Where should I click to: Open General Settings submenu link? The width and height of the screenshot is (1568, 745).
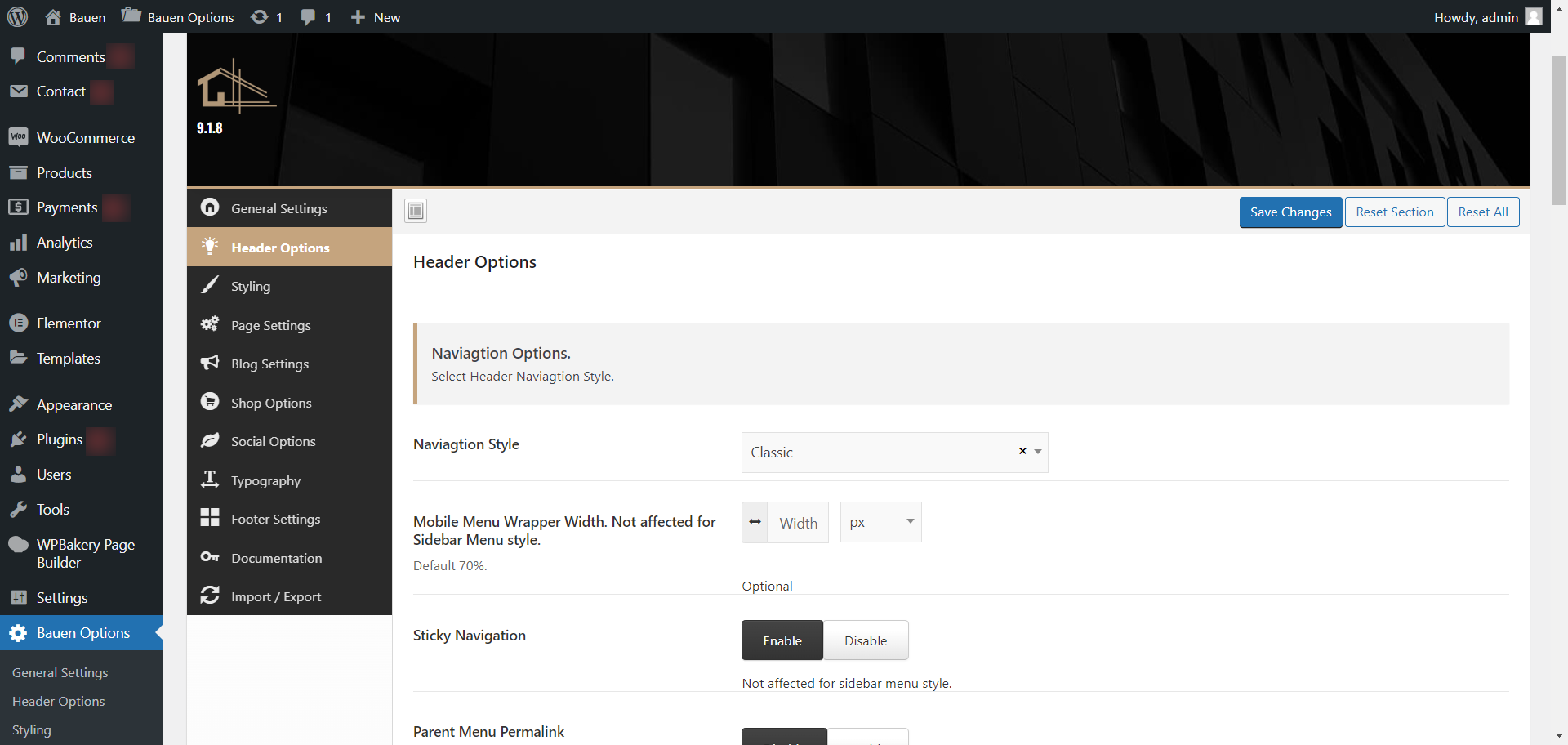(60, 673)
